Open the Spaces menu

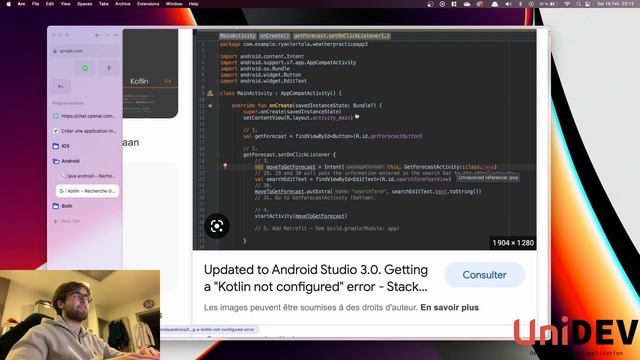[x=84, y=4]
